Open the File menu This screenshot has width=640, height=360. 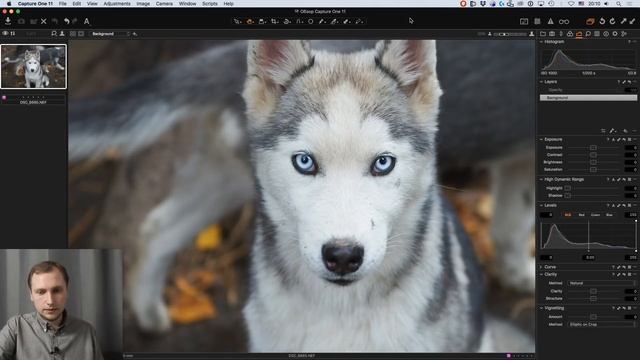(62, 4)
